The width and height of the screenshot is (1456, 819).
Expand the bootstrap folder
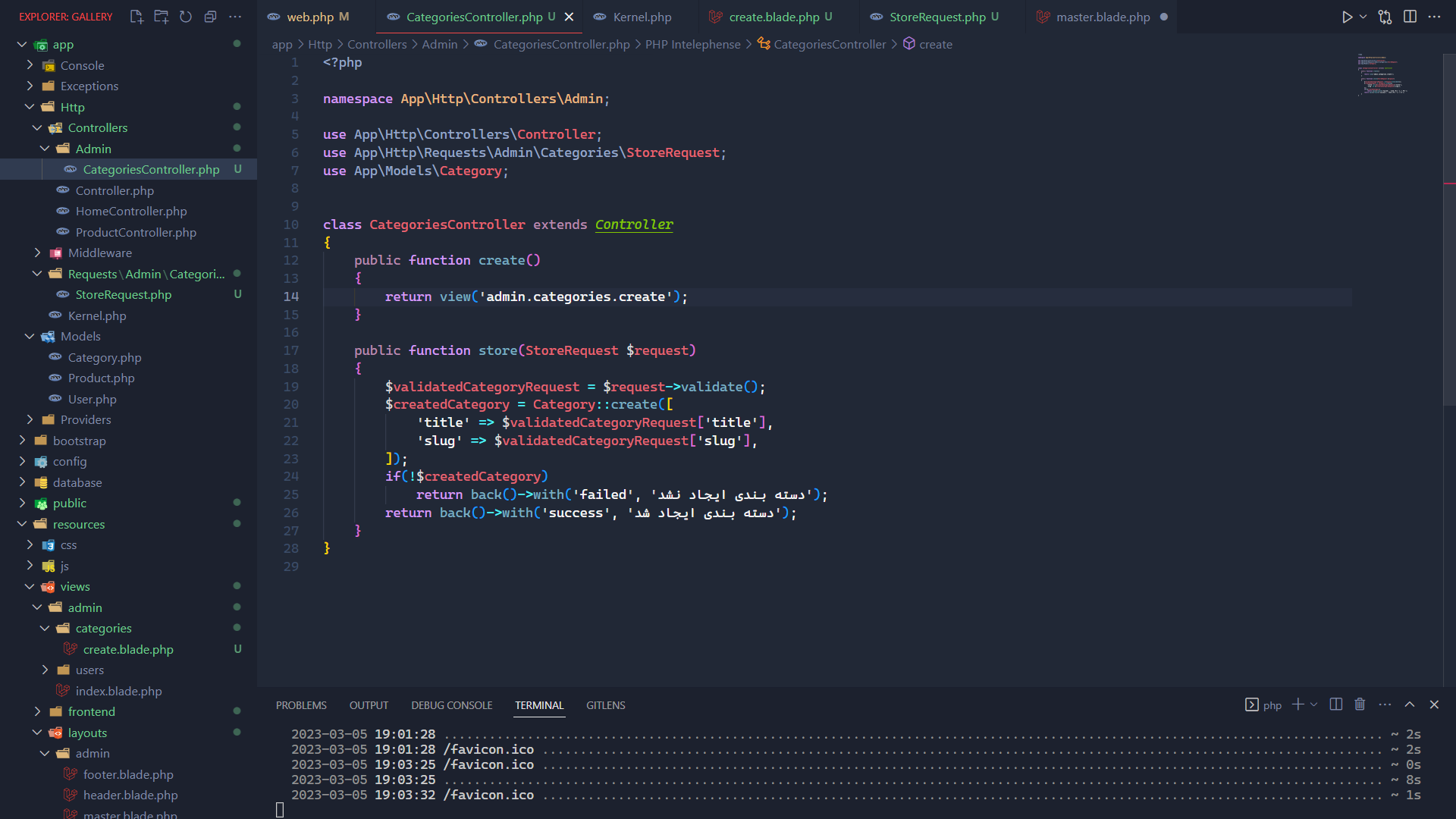(22, 441)
